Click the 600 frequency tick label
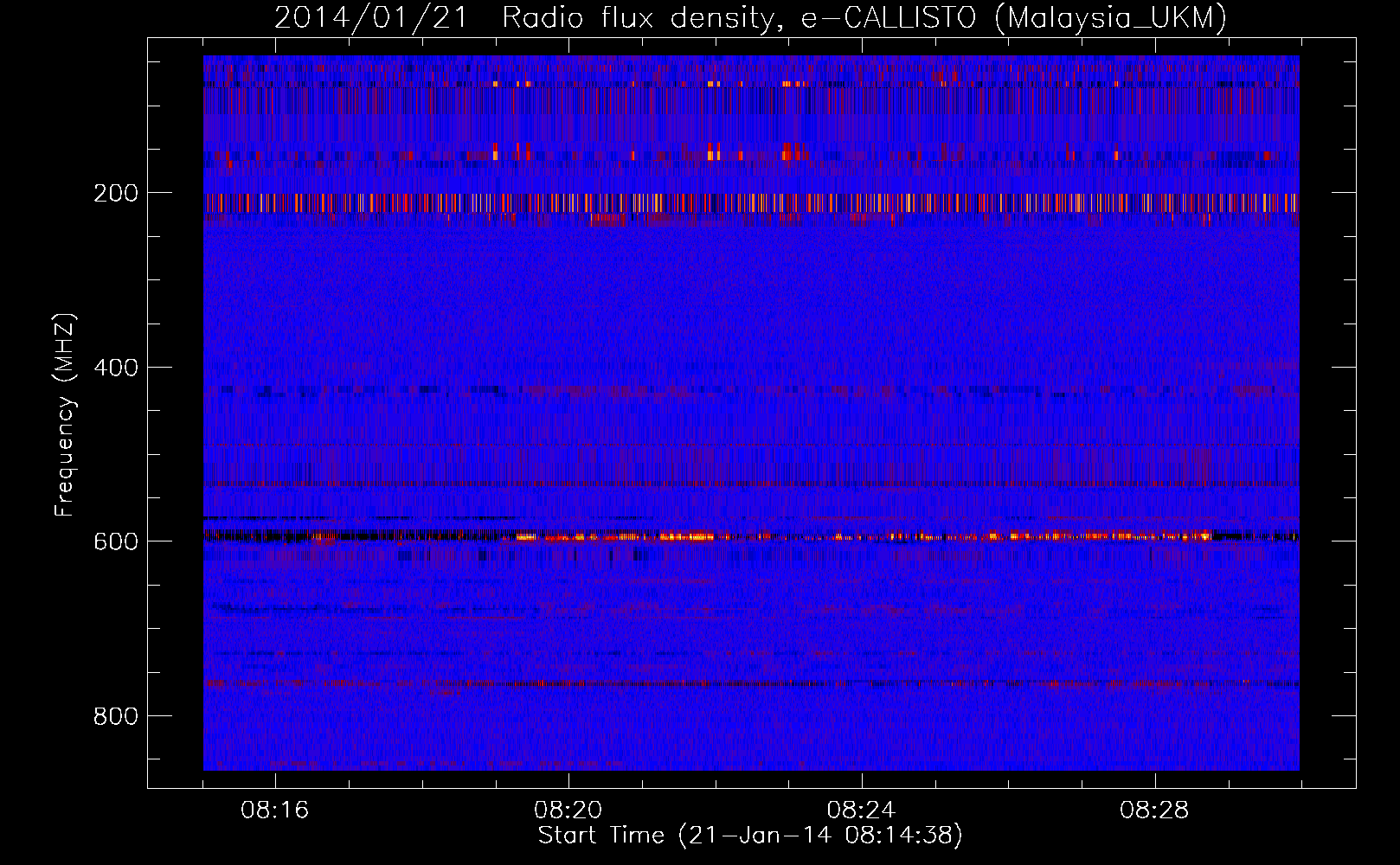The width and height of the screenshot is (1400, 865). click(116, 541)
